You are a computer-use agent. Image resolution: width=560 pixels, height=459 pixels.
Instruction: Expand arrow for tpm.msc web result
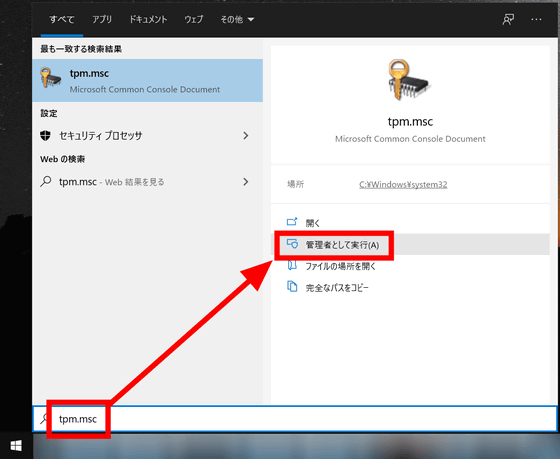[x=246, y=182]
